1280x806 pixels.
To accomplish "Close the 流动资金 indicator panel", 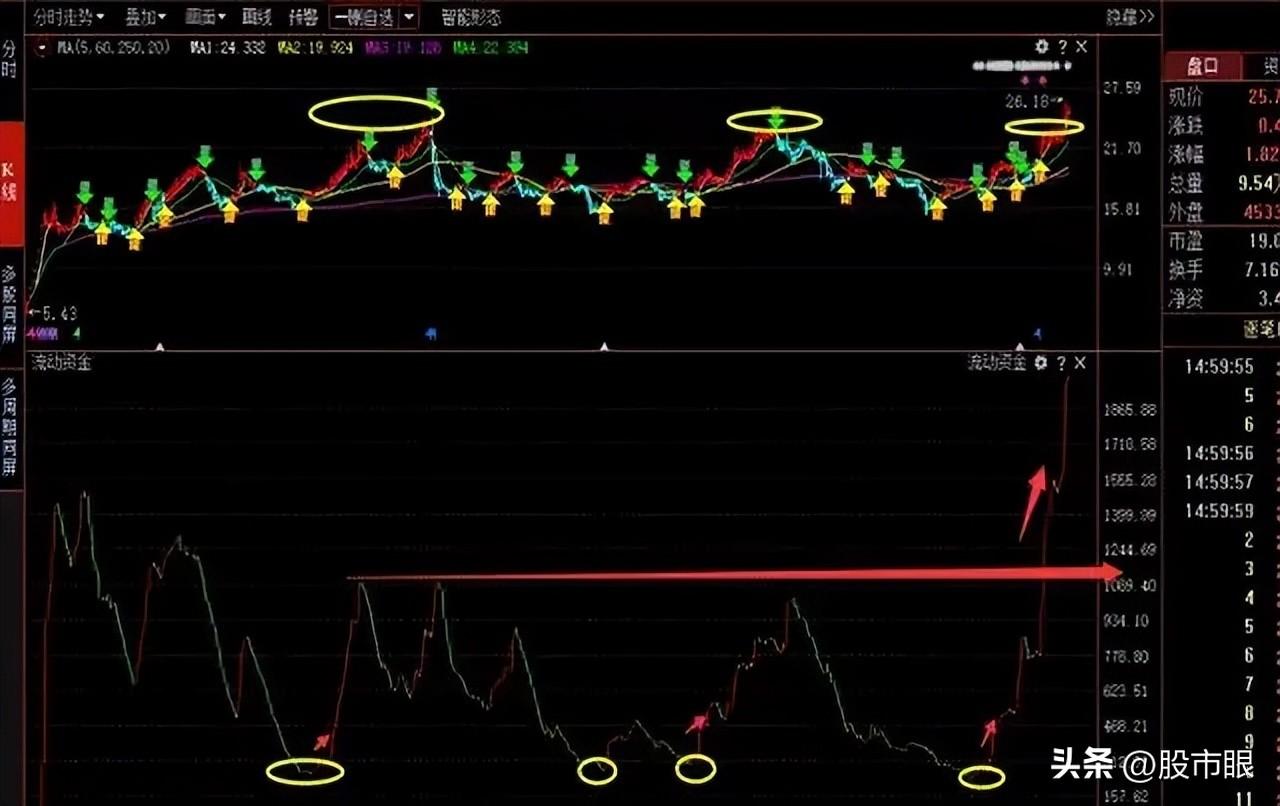I will 1080,363.
